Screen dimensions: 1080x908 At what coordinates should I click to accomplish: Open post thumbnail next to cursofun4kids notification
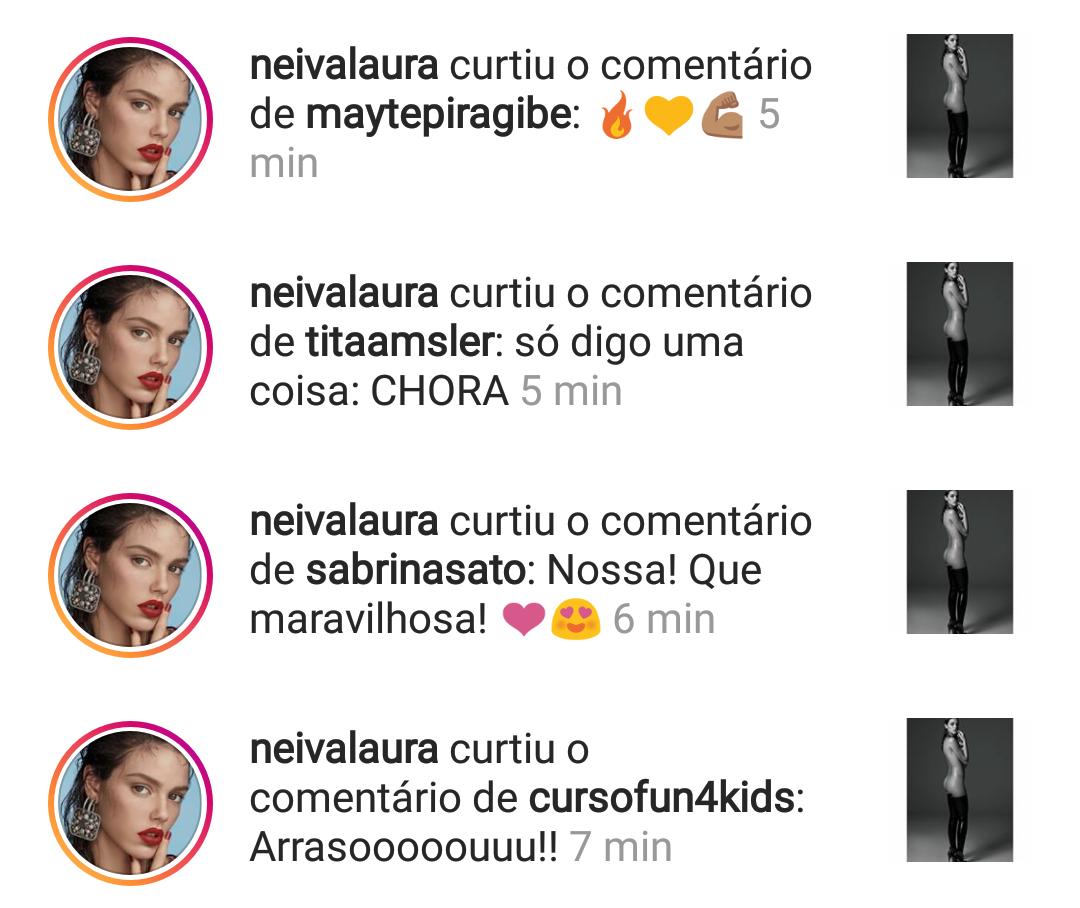click(959, 790)
